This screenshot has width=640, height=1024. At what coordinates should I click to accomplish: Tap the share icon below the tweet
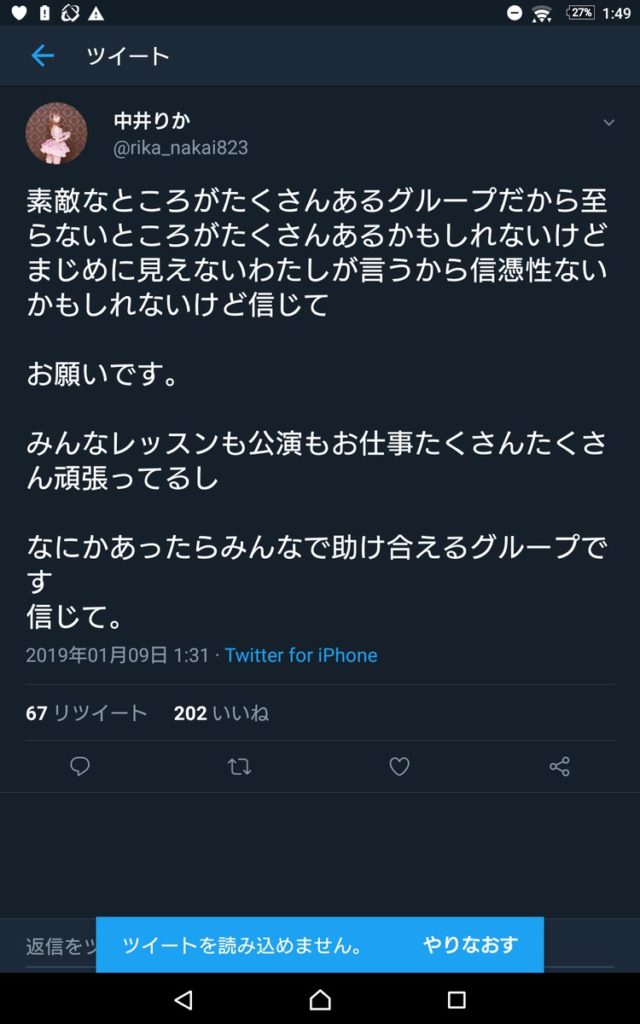[x=559, y=766]
